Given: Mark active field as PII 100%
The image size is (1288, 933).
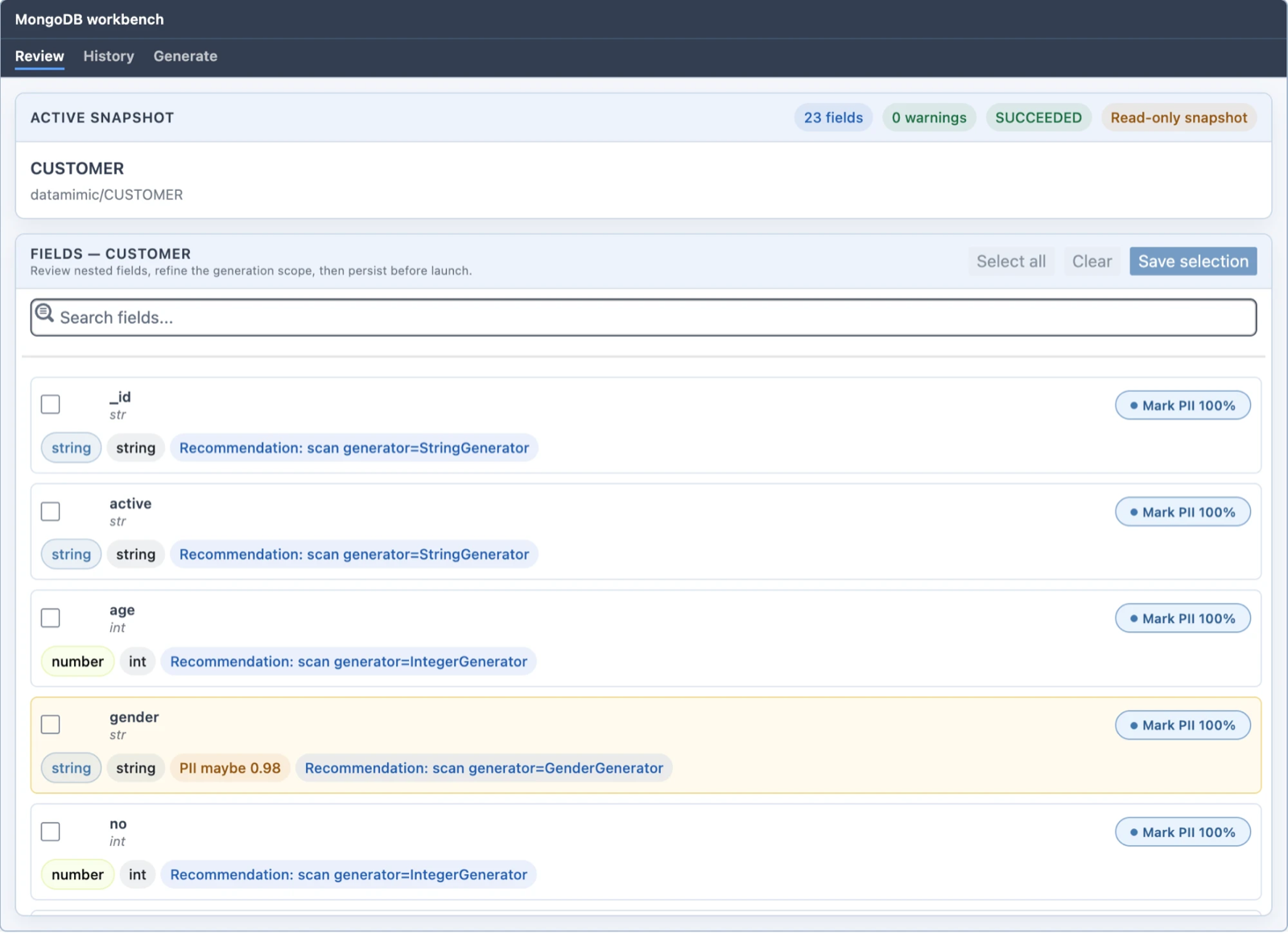Looking at the screenshot, I should pyautogui.click(x=1183, y=512).
